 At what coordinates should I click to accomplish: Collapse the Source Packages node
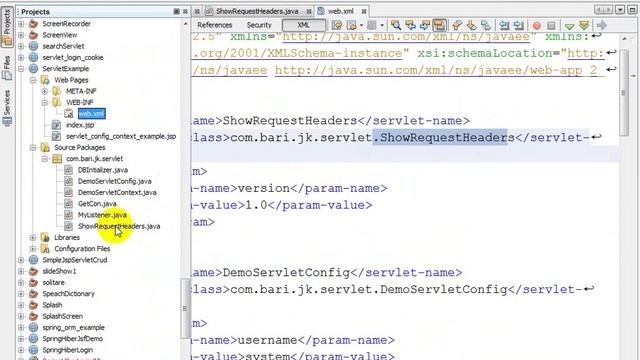coord(33,147)
